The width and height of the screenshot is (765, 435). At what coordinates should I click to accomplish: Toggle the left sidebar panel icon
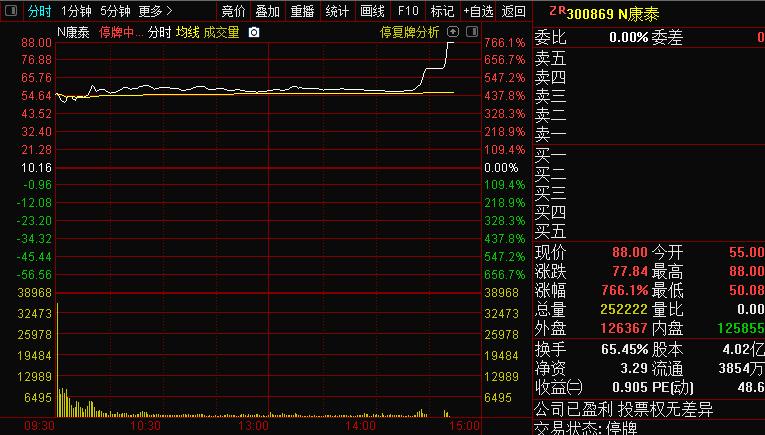[x=11, y=10]
